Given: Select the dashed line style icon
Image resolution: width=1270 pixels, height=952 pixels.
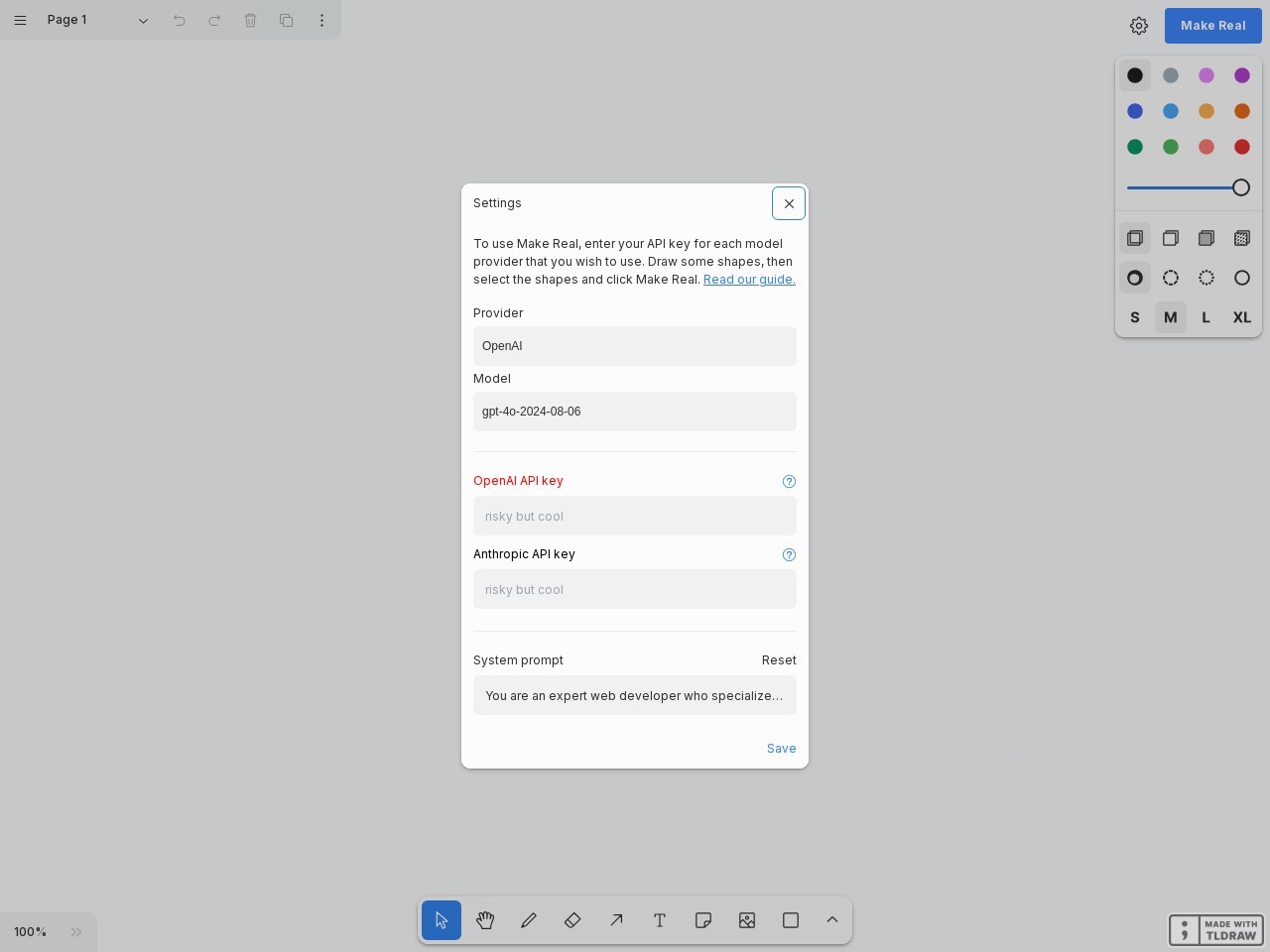Looking at the screenshot, I should tap(1171, 278).
